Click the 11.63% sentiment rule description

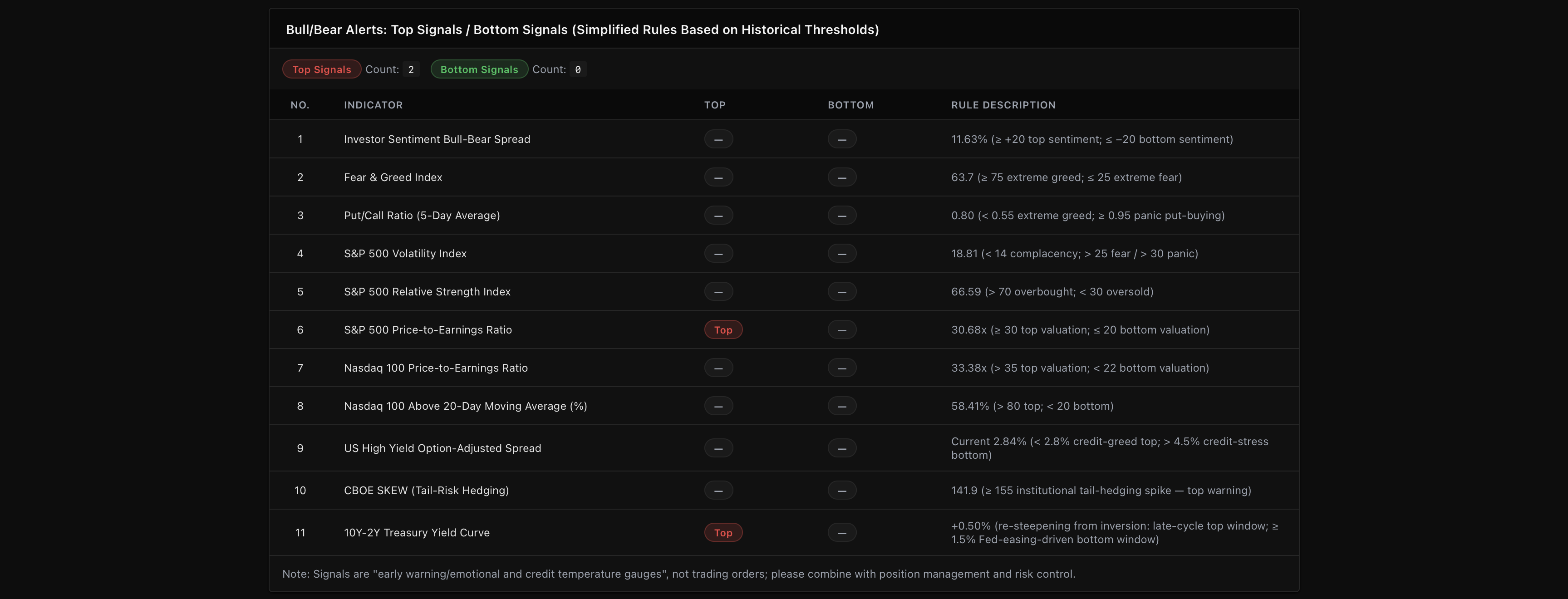pyautogui.click(x=1092, y=139)
